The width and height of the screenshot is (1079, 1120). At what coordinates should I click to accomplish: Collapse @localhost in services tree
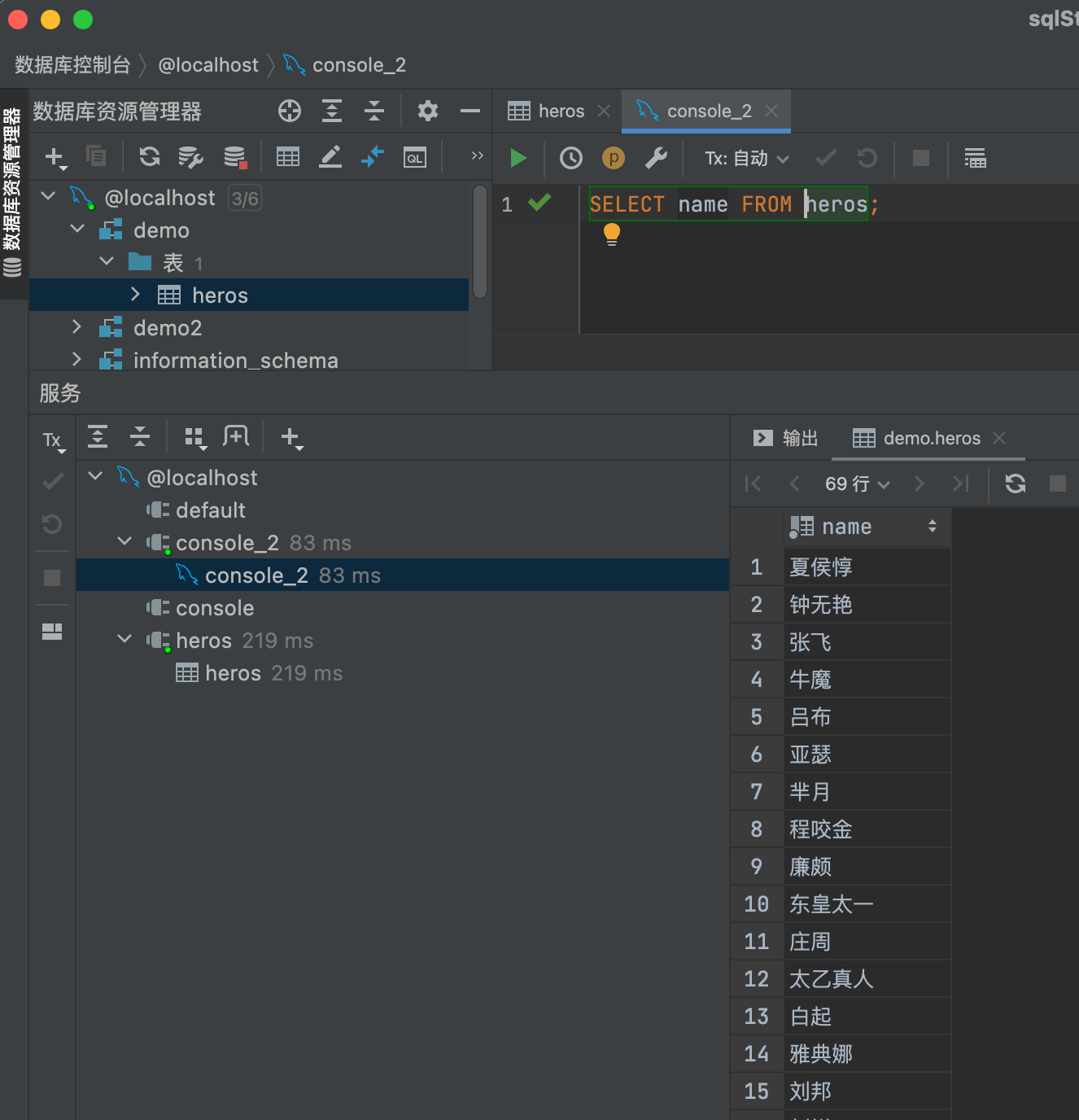(x=95, y=476)
